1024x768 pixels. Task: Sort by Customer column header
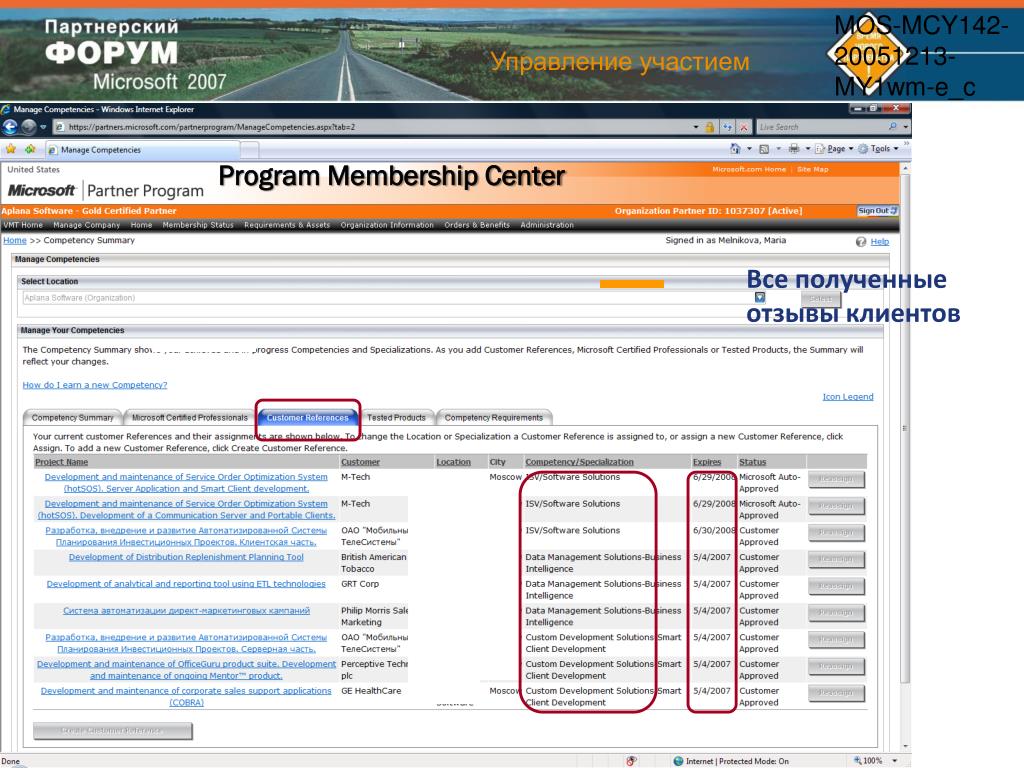click(x=360, y=462)
